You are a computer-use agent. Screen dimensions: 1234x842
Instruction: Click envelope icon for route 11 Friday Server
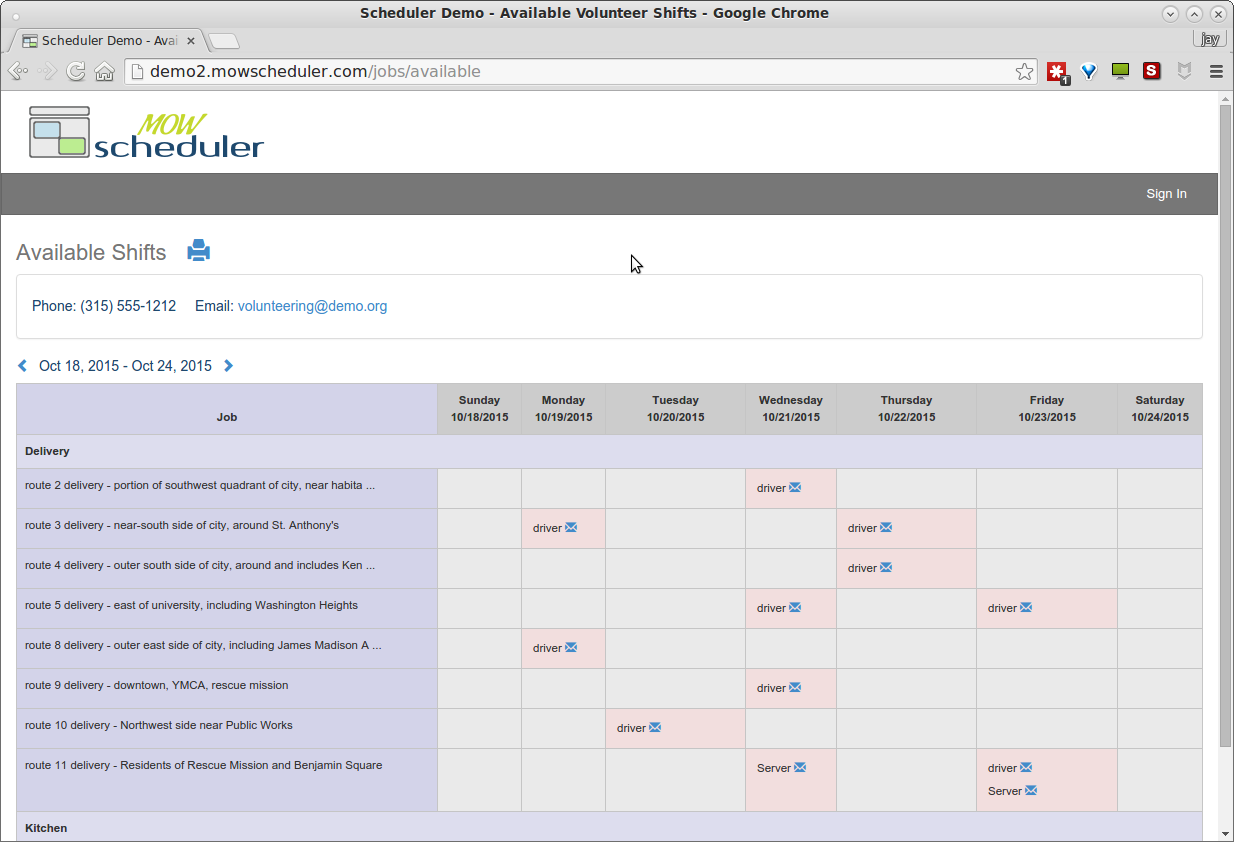tap(1031, 791)
